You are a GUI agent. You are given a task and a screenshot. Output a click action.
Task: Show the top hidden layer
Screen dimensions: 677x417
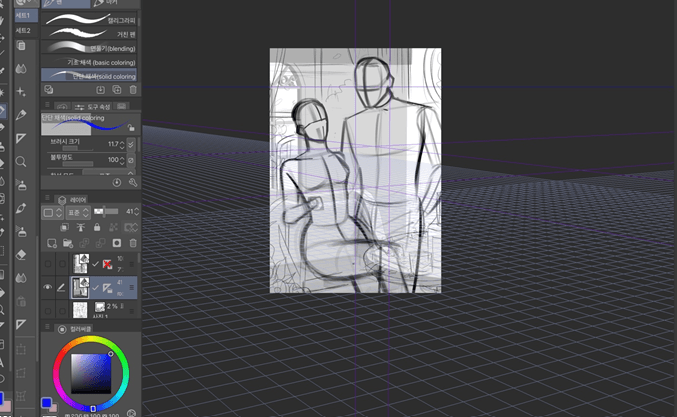pos(47,264)
